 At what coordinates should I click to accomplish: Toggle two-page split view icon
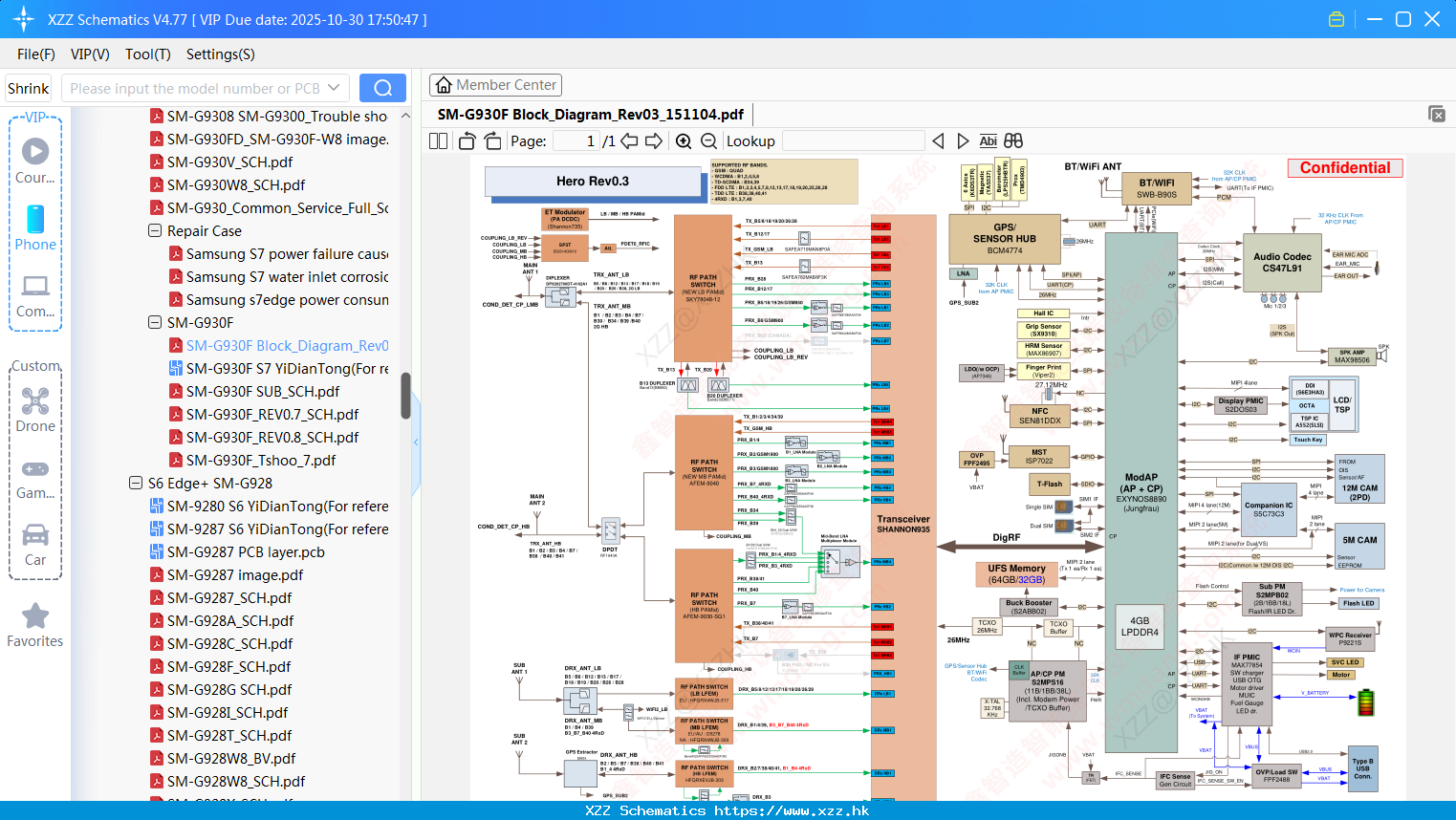pyautogui.click(x=438, y=140)
